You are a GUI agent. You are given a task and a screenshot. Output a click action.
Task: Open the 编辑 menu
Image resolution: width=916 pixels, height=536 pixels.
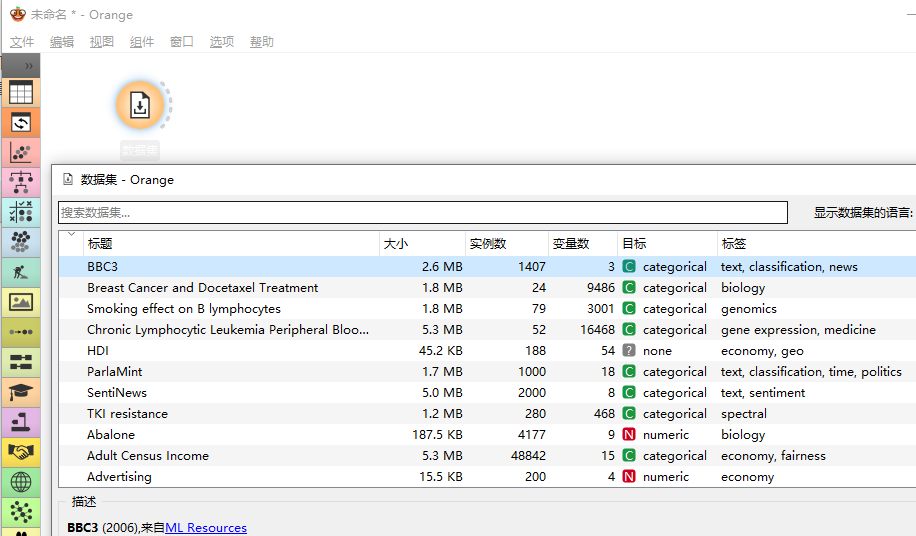[x=62, y=42]
